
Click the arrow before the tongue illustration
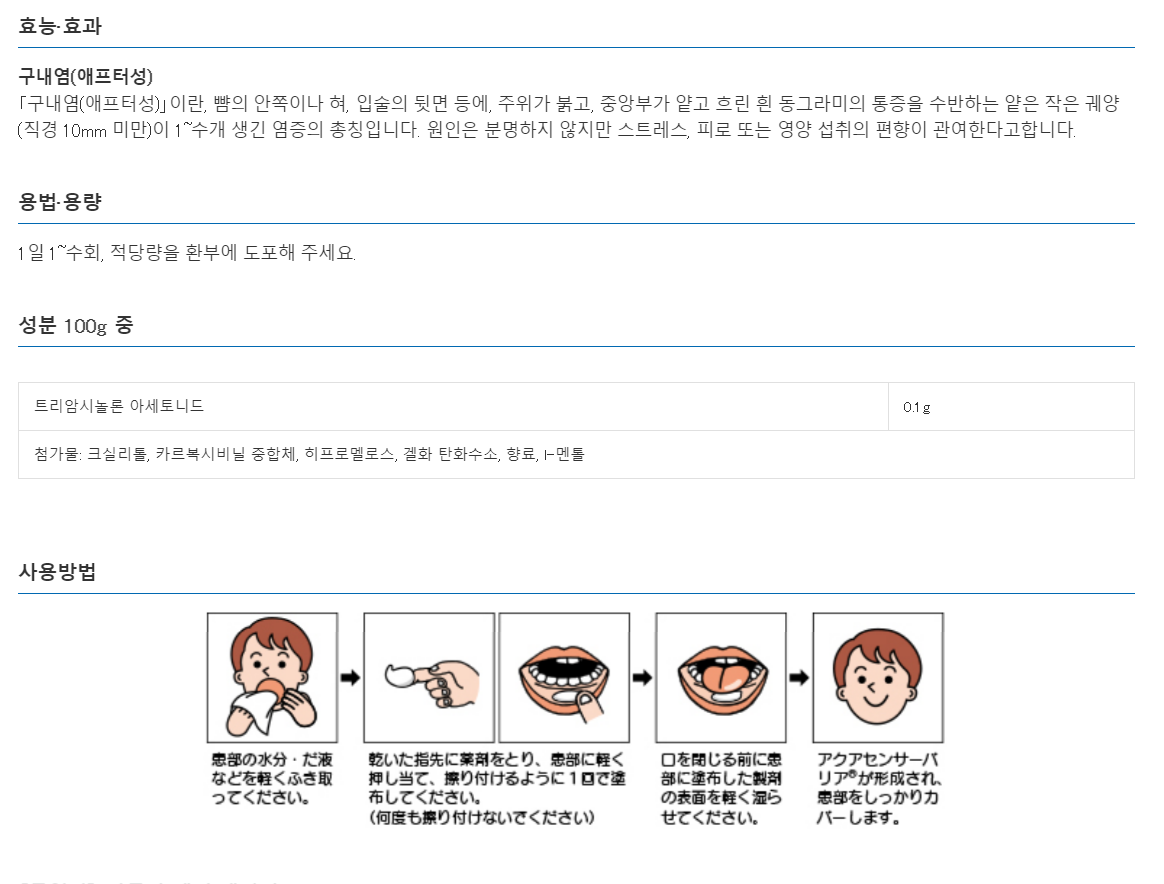coord(642,678)
